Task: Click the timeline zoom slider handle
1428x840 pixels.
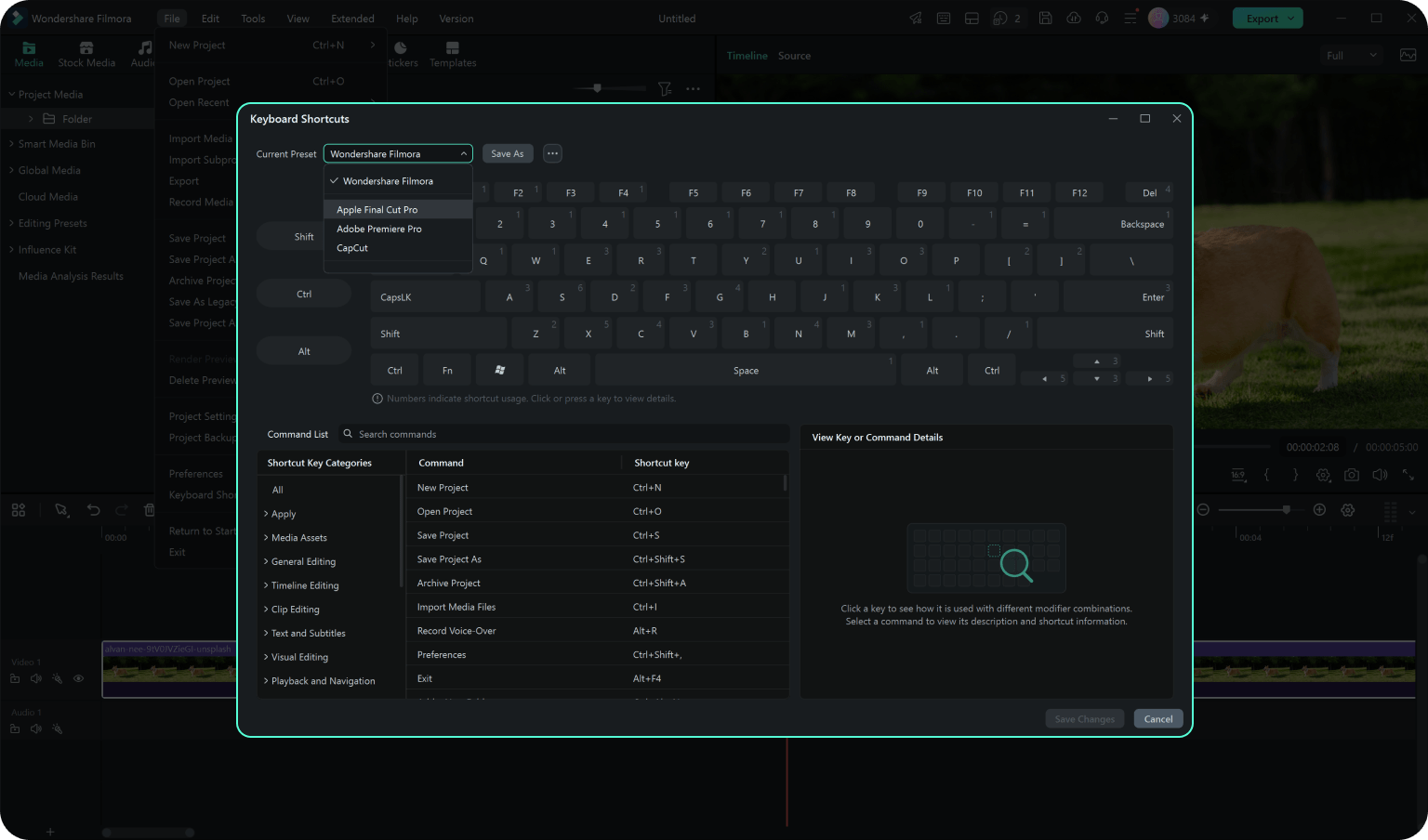Action: [1287, 509]
